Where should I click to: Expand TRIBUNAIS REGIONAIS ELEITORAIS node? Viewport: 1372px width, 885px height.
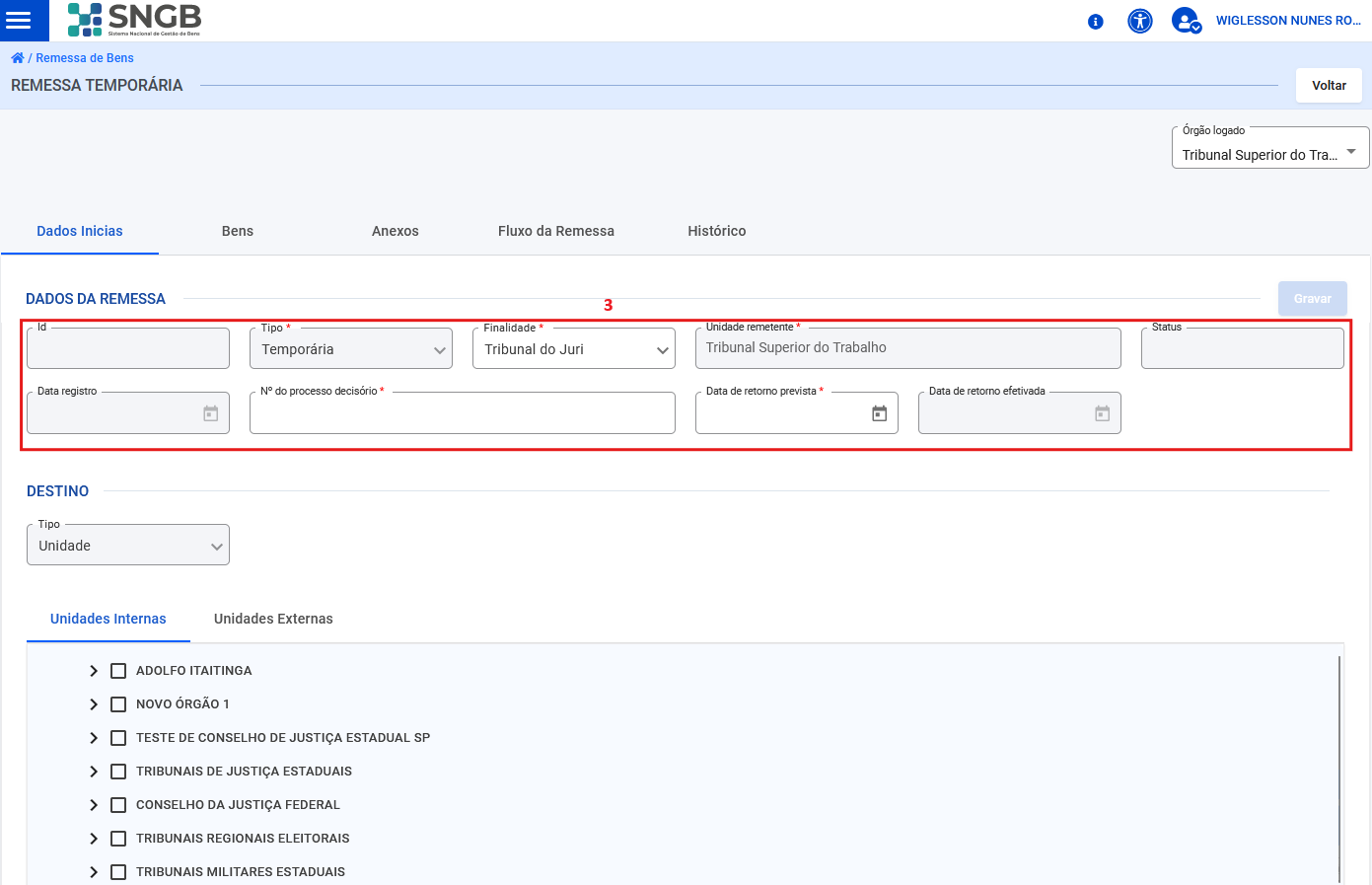click(94, 839)
